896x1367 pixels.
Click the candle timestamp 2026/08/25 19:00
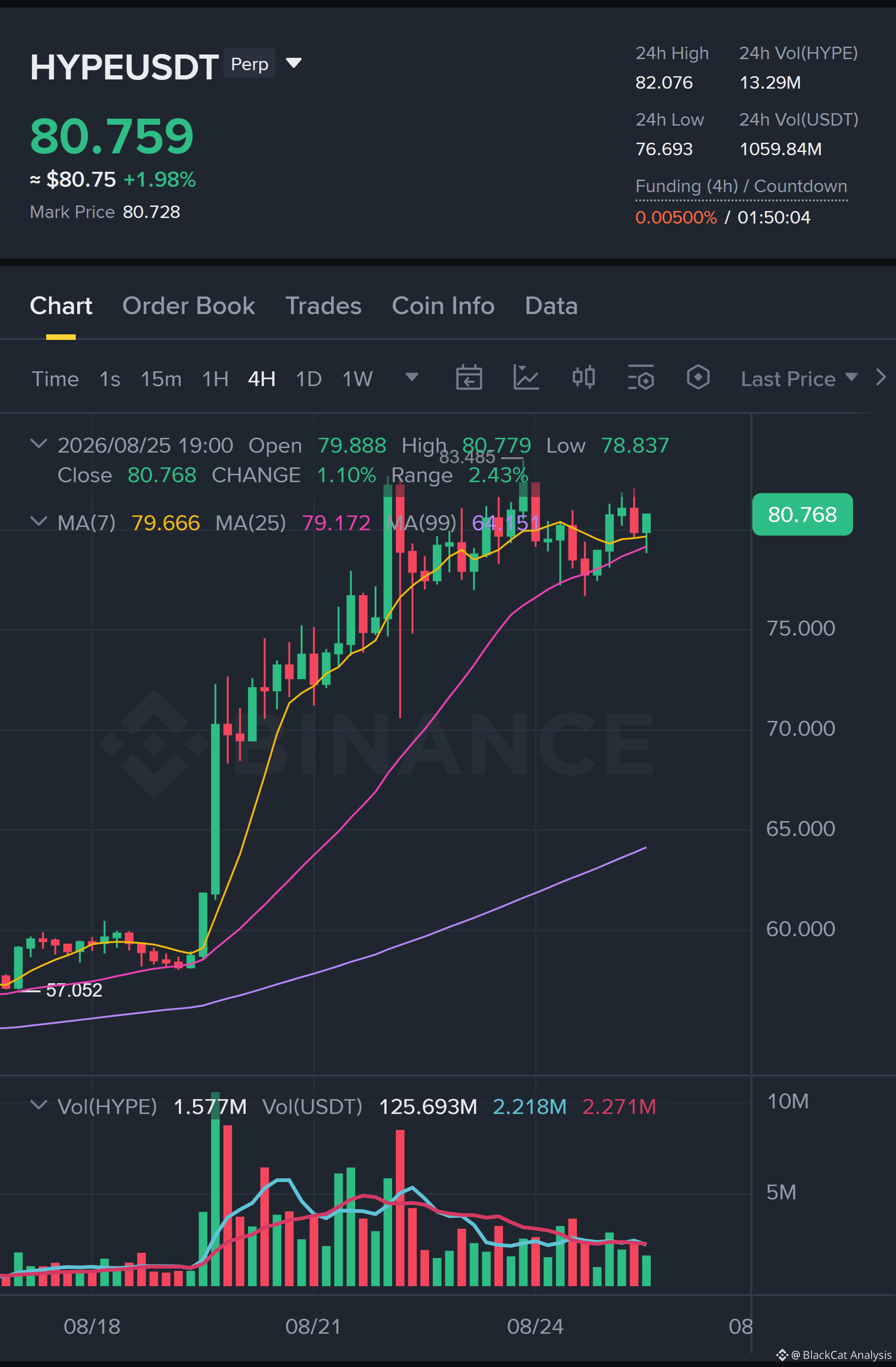coord(145,445)
